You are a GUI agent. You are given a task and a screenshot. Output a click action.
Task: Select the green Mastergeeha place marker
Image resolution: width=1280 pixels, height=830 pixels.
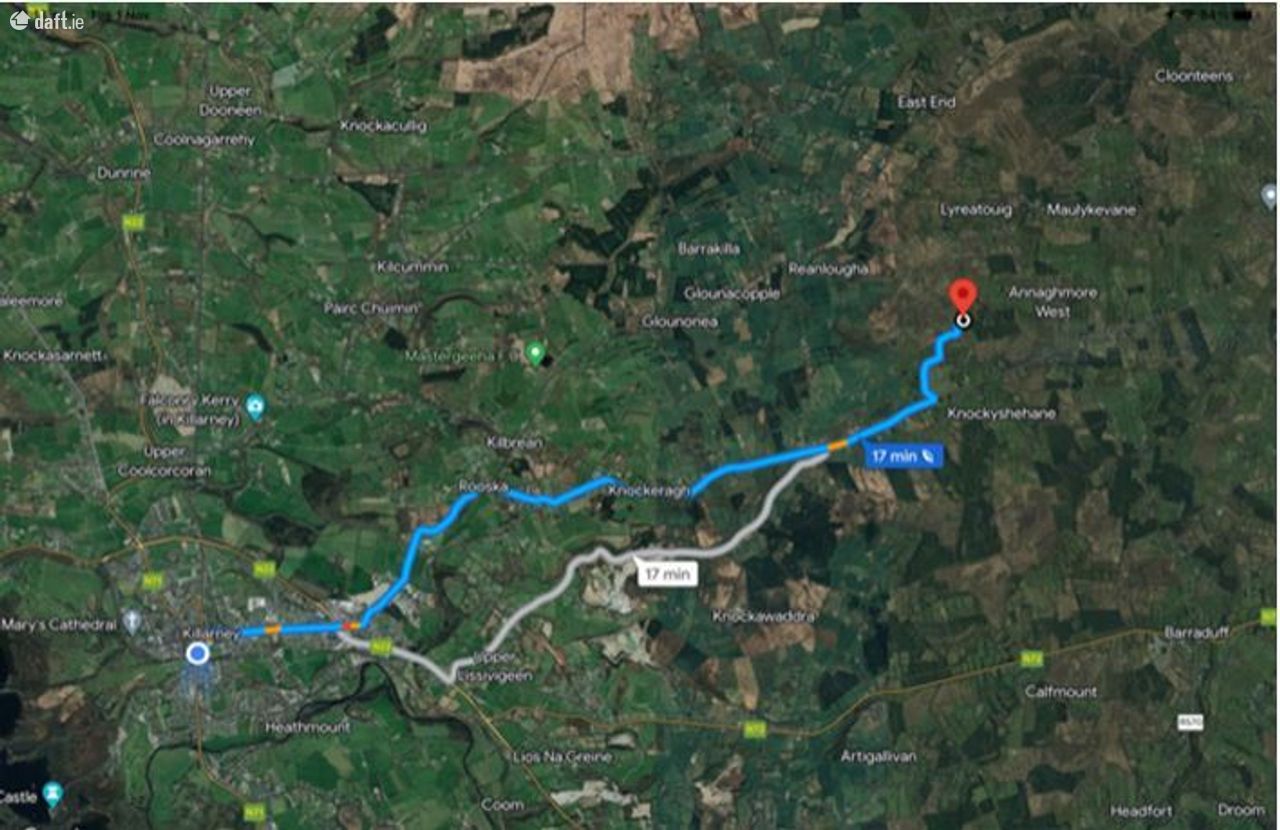(x=536, y=353)
